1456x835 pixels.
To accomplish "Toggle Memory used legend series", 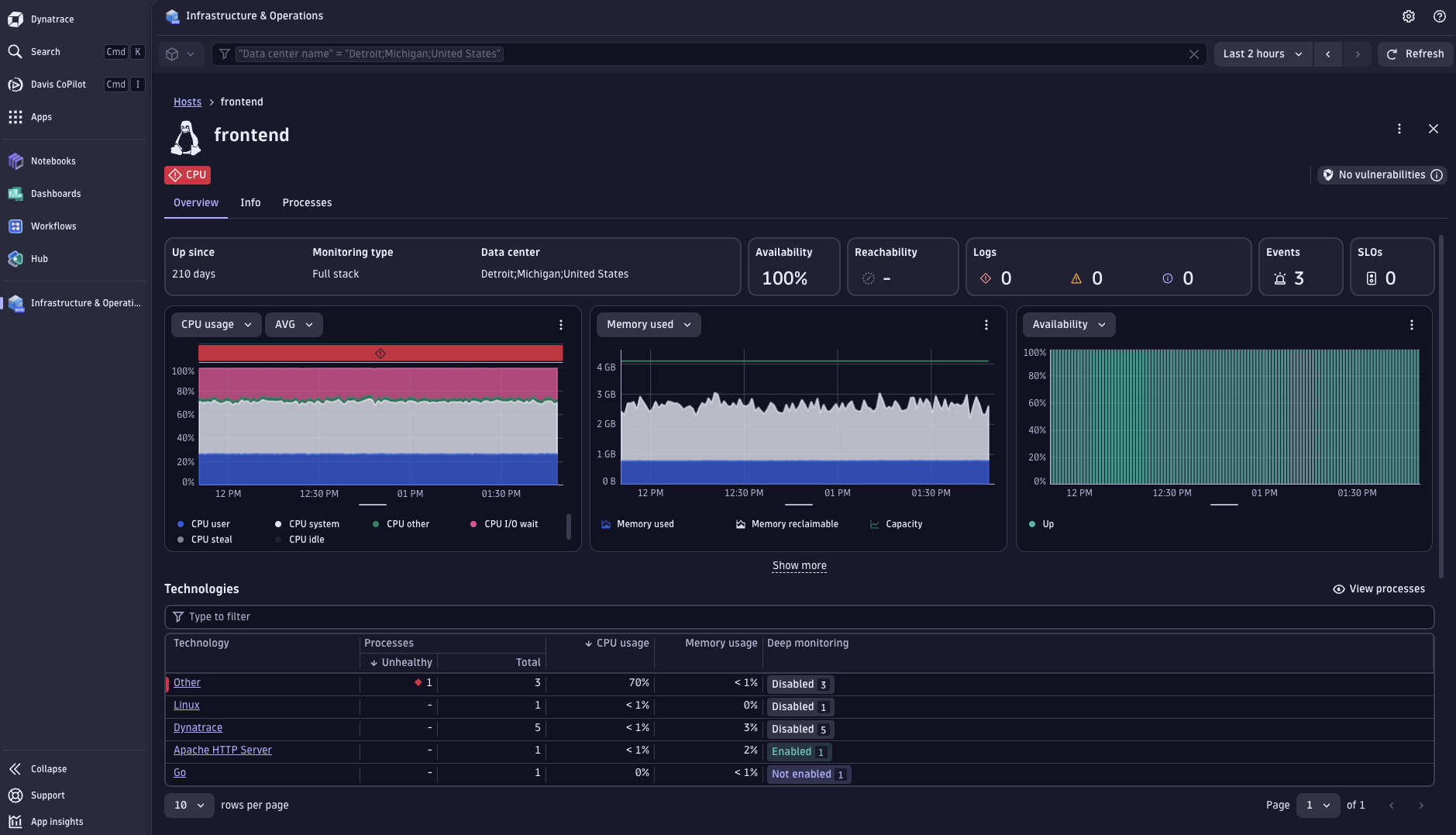I will (x=638, y=524).
